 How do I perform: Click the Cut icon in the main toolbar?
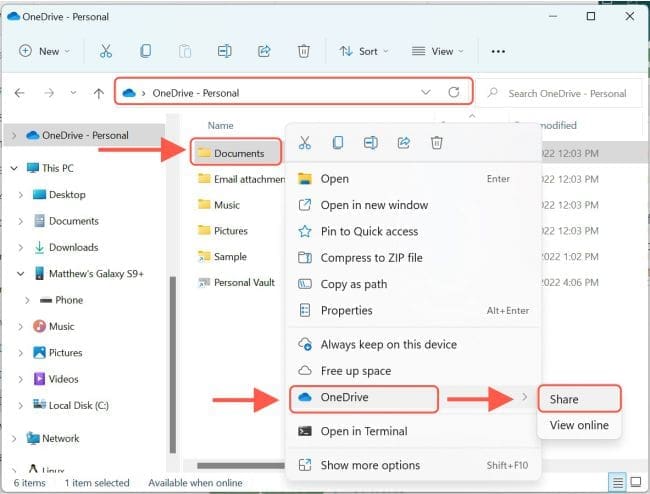coord(105,51)
